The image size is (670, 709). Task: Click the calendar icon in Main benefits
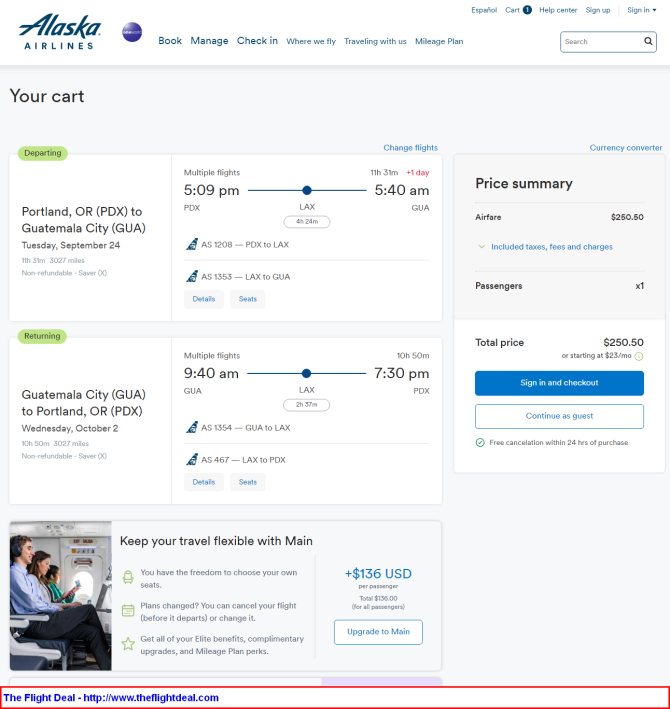(x=128, y=610)
